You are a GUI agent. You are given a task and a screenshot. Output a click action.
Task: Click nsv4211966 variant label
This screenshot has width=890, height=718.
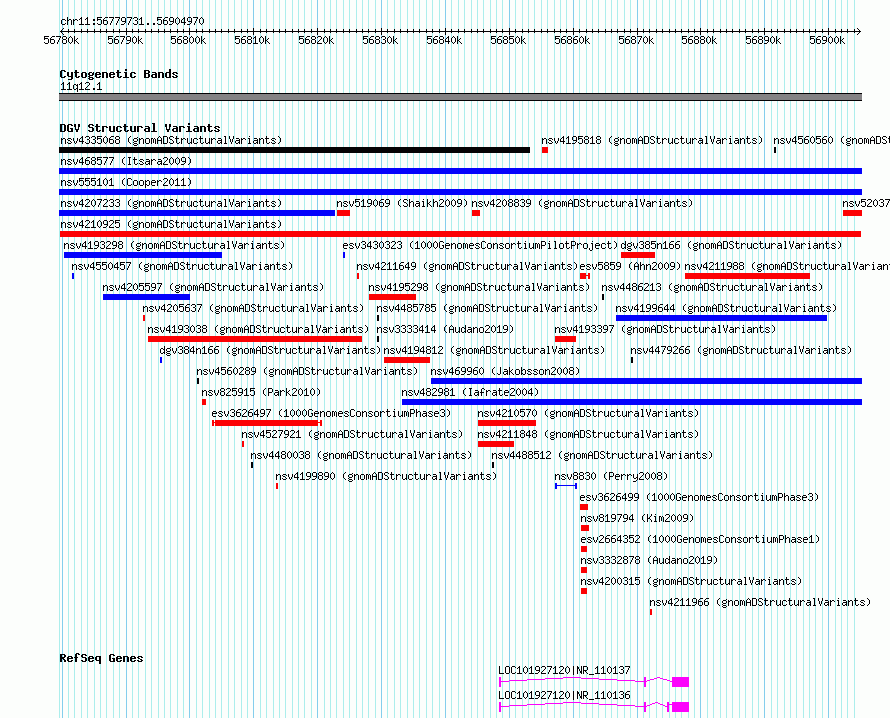(x=760, y=602)
